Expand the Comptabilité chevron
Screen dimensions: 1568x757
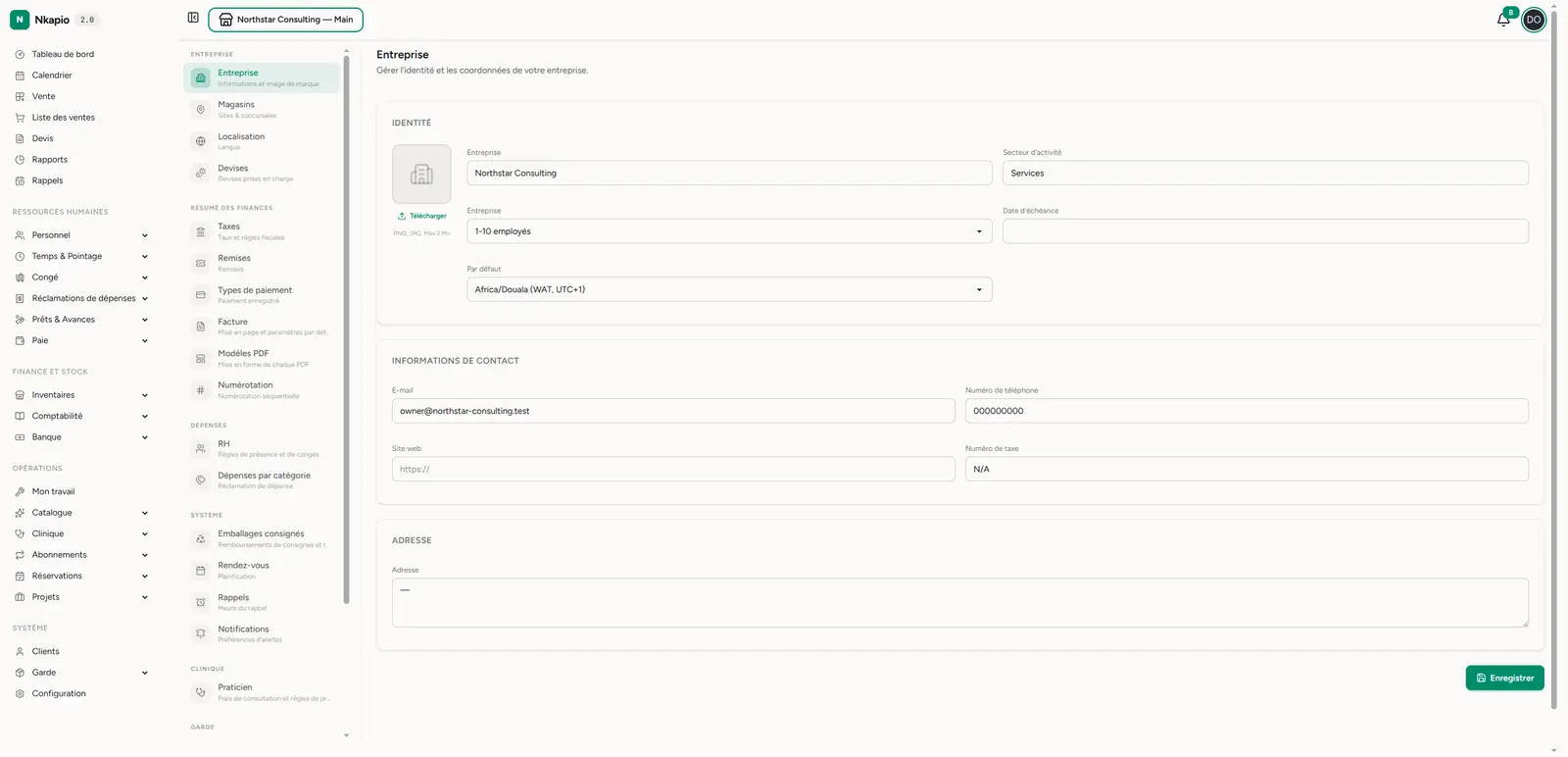tap(145, 417)
